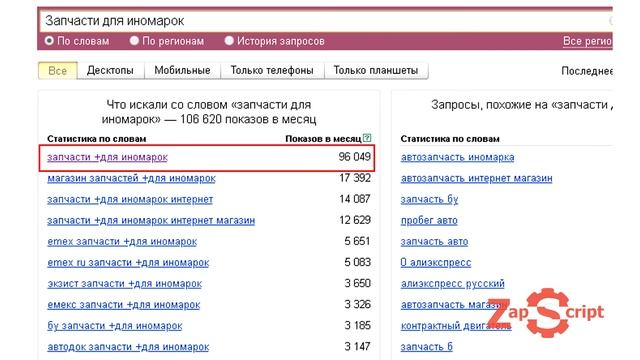Open 'запчасти +для иномарок интернет' link
The image size is (640, 360).
point(130,200)
